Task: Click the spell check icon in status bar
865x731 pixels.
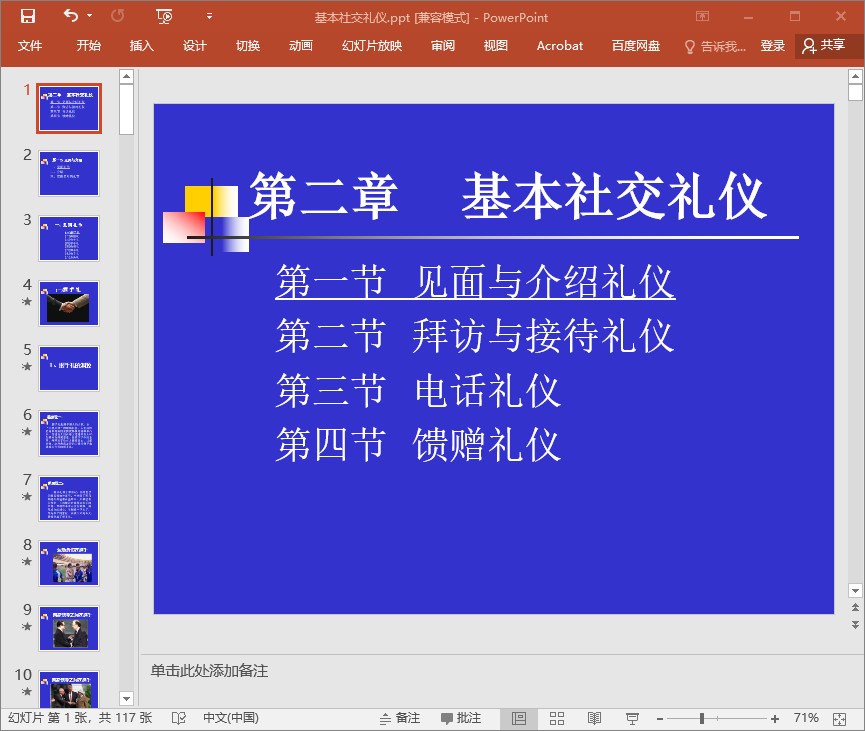Action: tap(179, 718)
